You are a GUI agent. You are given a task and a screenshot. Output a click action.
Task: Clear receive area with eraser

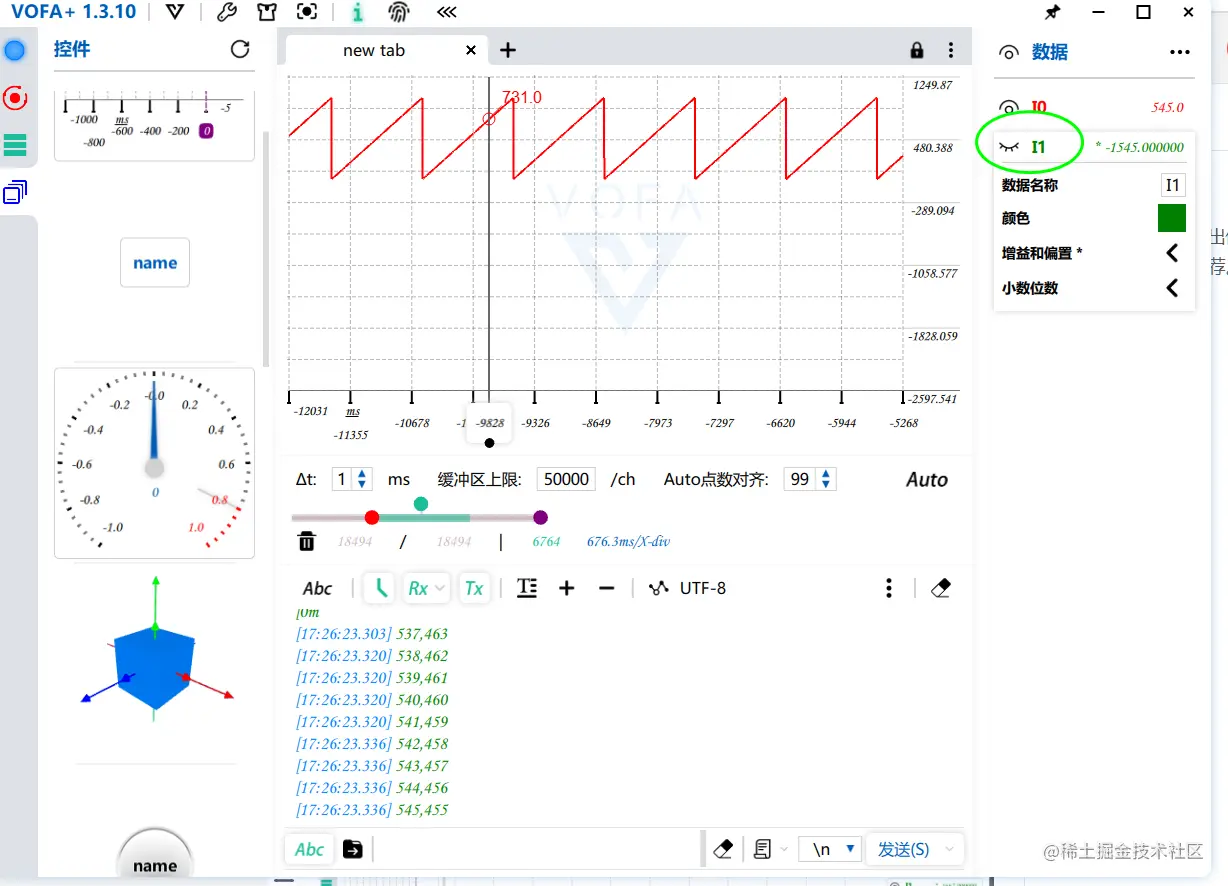[x=939, y=588]
